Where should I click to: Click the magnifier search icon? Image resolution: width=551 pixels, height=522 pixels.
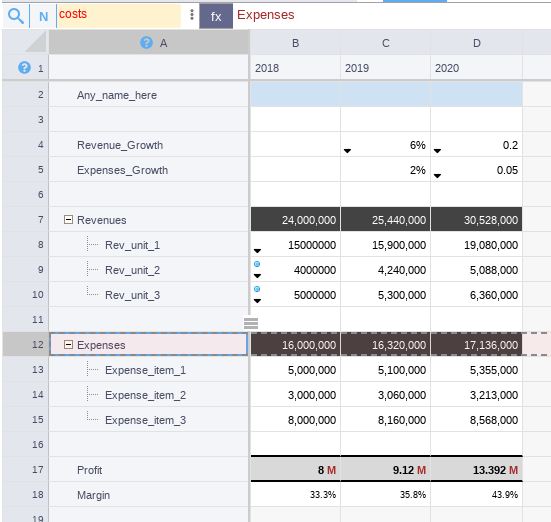16,16
